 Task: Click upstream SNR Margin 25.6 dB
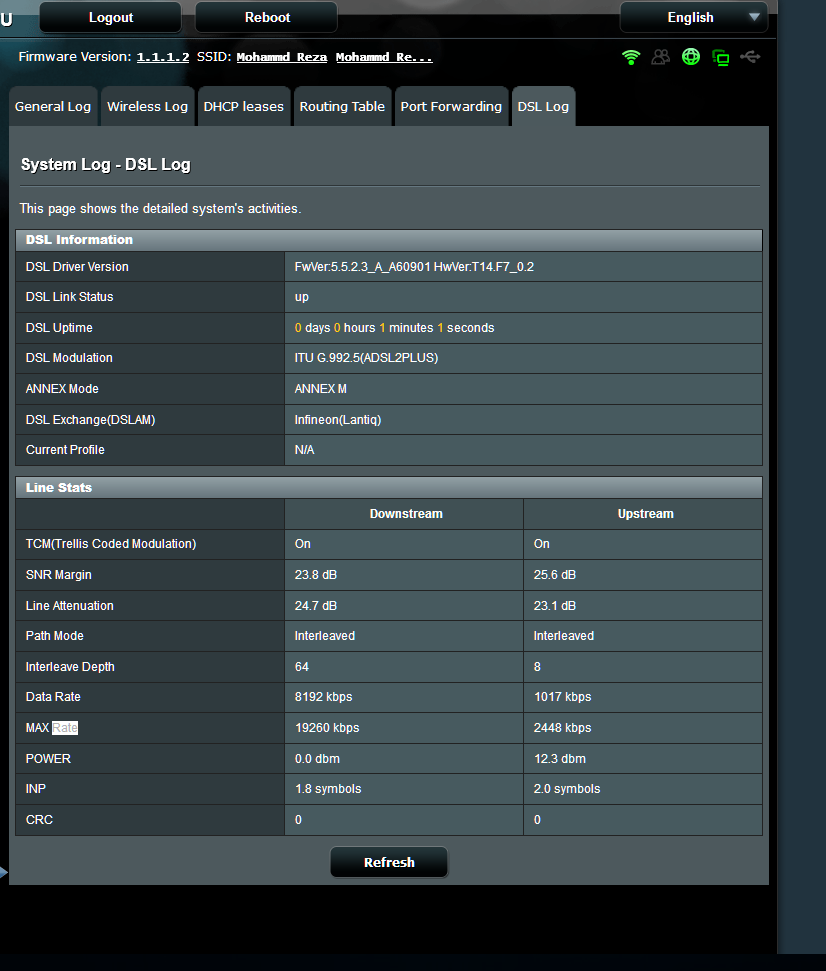(x=555, y=575)
